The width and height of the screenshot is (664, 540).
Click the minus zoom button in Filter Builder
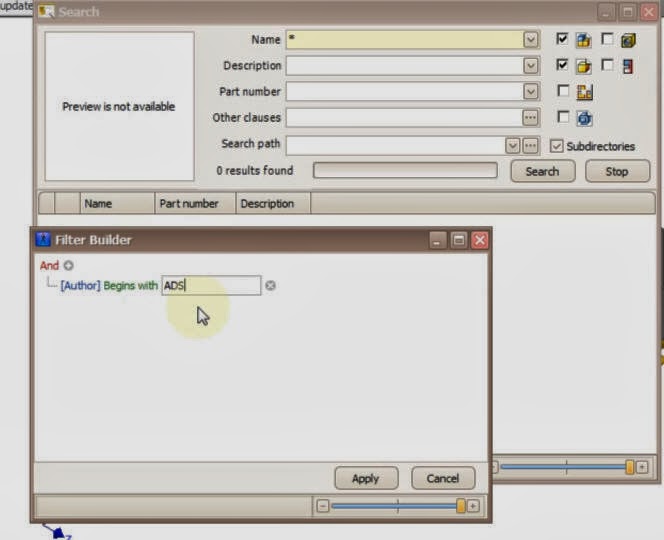[x=323, y=506]
